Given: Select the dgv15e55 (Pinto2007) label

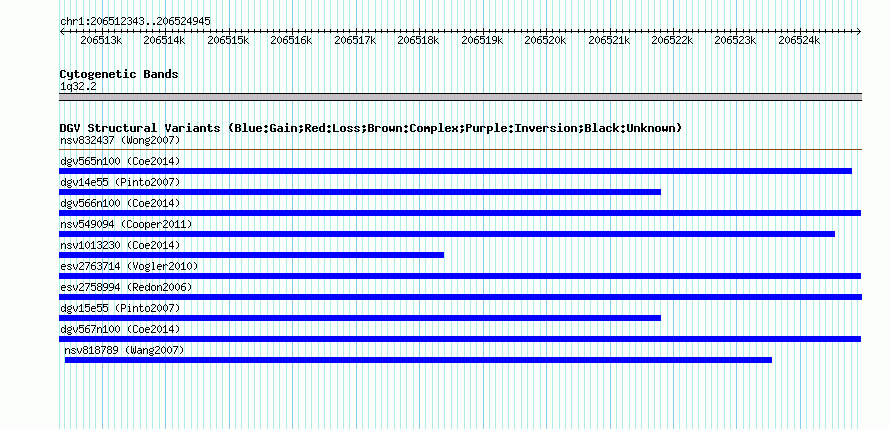Looking at the screenshot, I should click(120, 308).
